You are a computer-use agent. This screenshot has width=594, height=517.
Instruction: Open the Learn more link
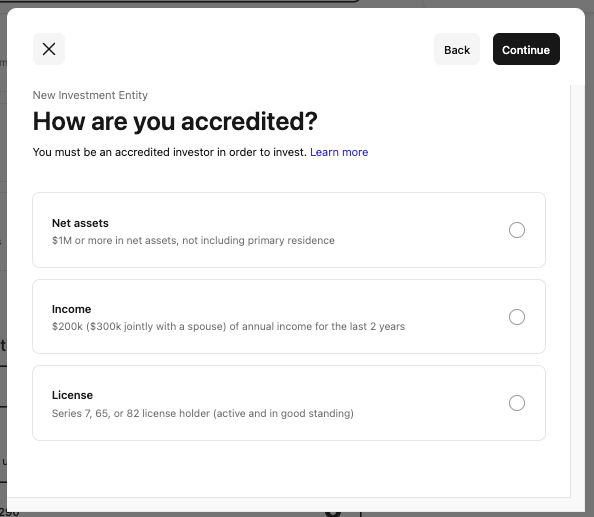339,152
